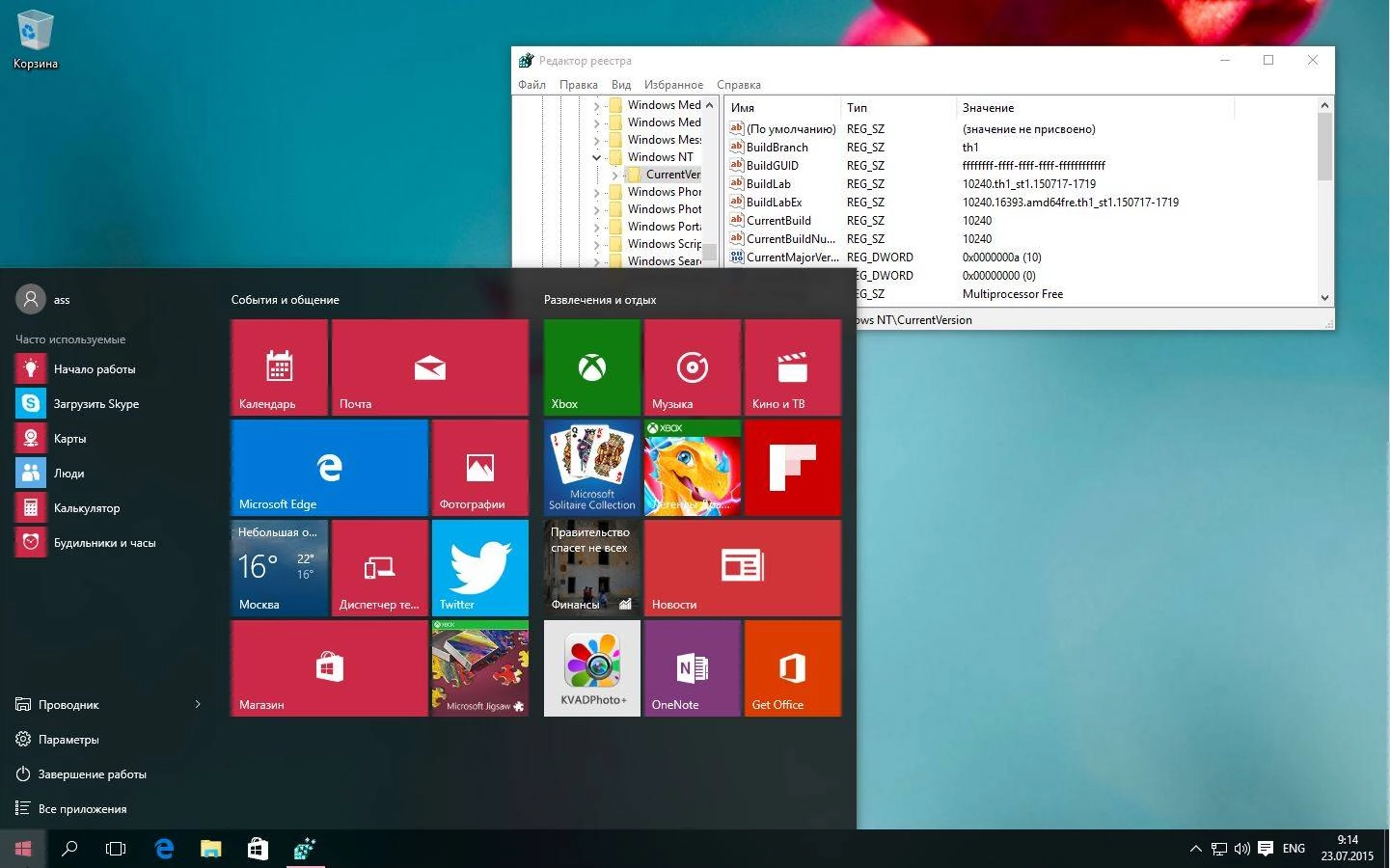Screen dimensions: 1390x868
Task: Open taskbar Search magnifier
Action: 69,849
